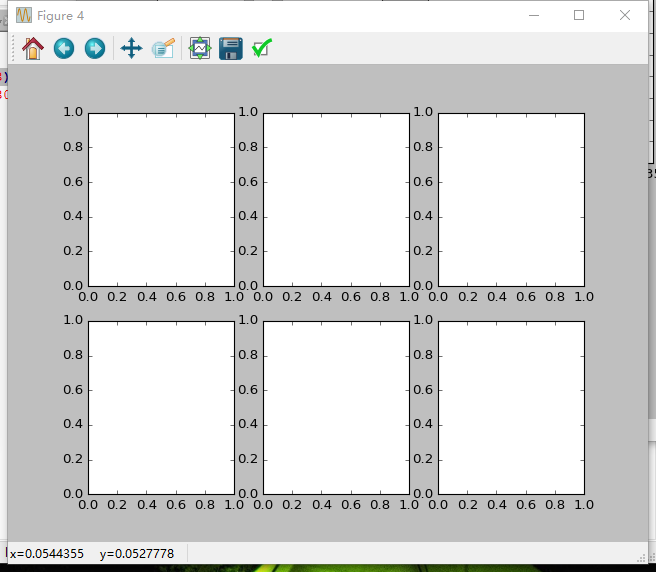This screenshot has height=572, width=656.
Task: Minimize the Figure 4 window
Action: [x=534, y=15]
